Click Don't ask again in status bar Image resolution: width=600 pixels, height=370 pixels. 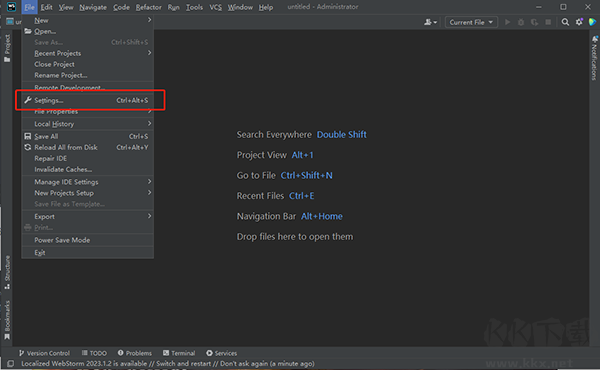click(243, 363)
